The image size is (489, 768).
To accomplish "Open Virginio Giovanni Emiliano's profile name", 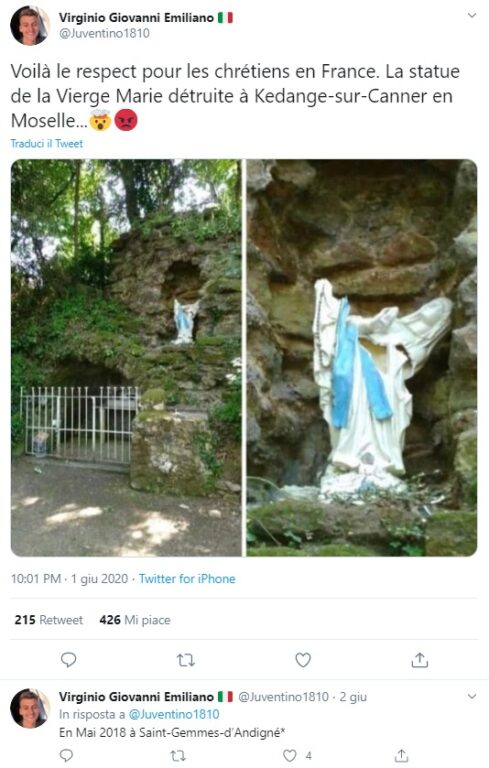I will pos(136,18).
